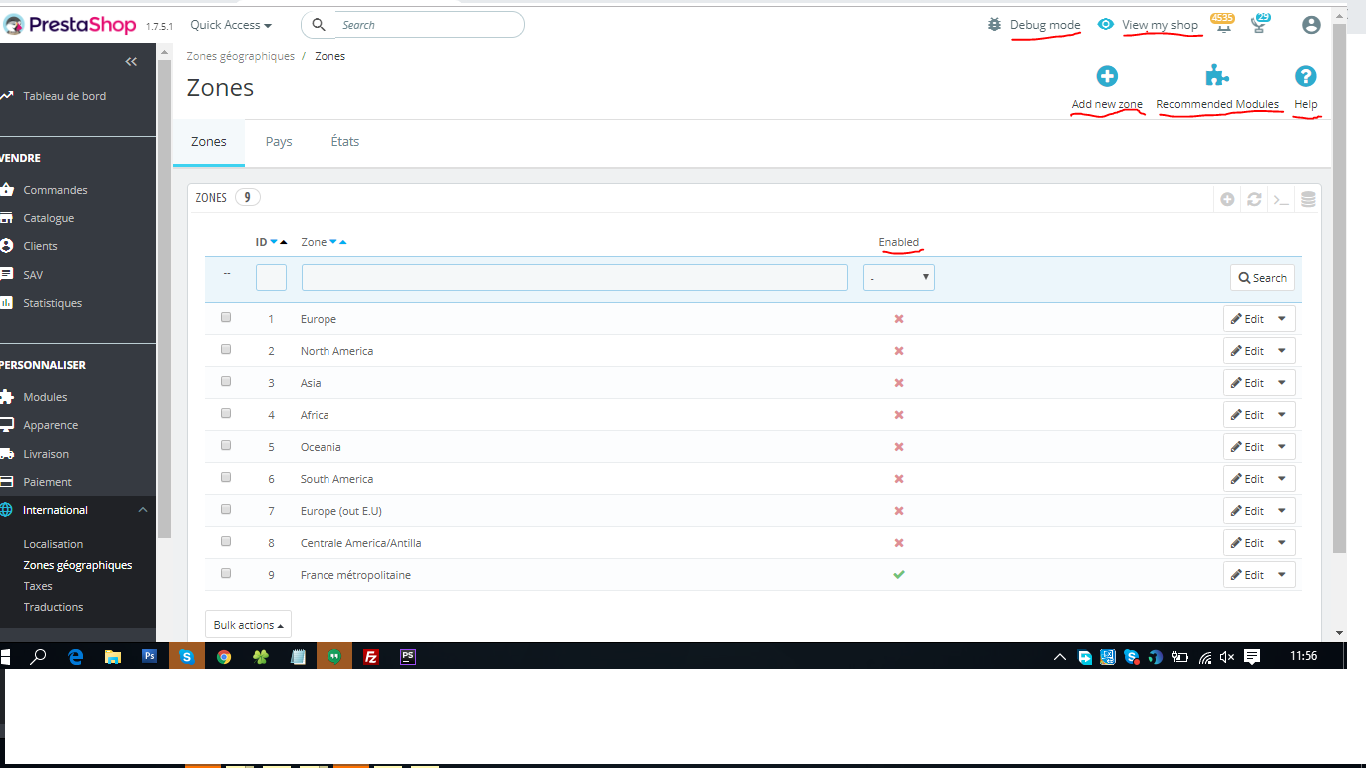The width and height of the screenshot is (1366, 768).
Task: Open notifications bell with 4535 badge
Action: coord(1223,25)
